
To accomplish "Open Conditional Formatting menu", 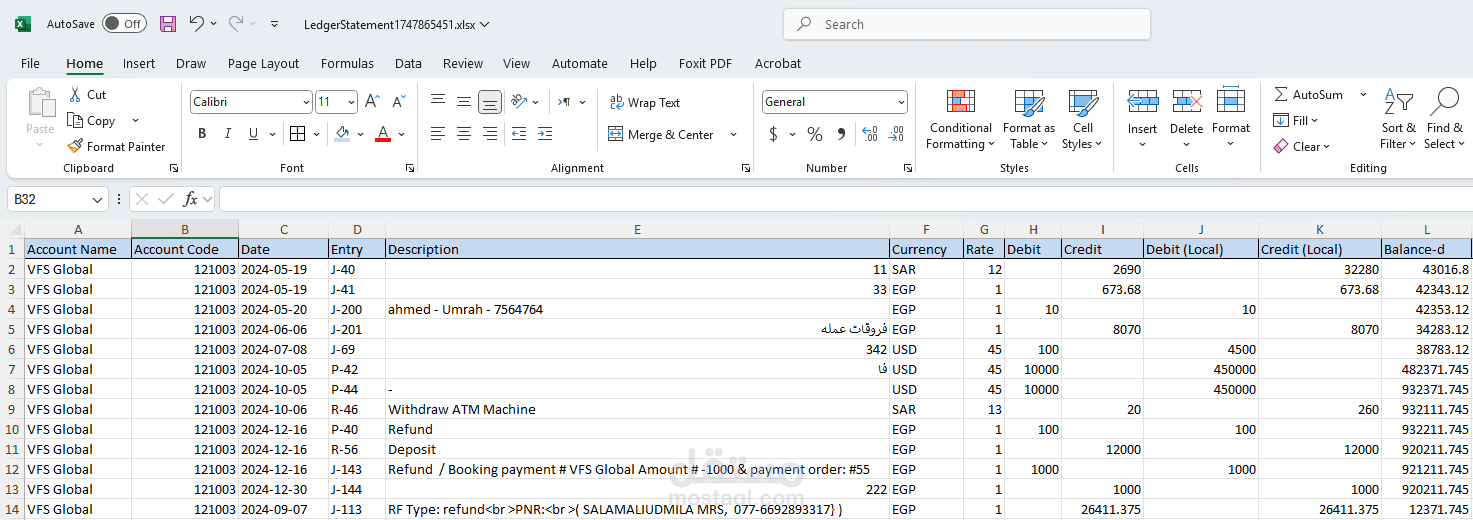I will 960,119.
